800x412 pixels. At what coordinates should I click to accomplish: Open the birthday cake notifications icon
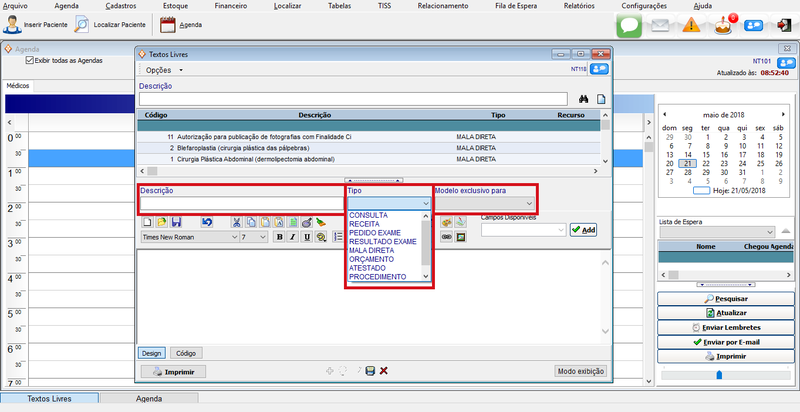(x=726, y=25)
